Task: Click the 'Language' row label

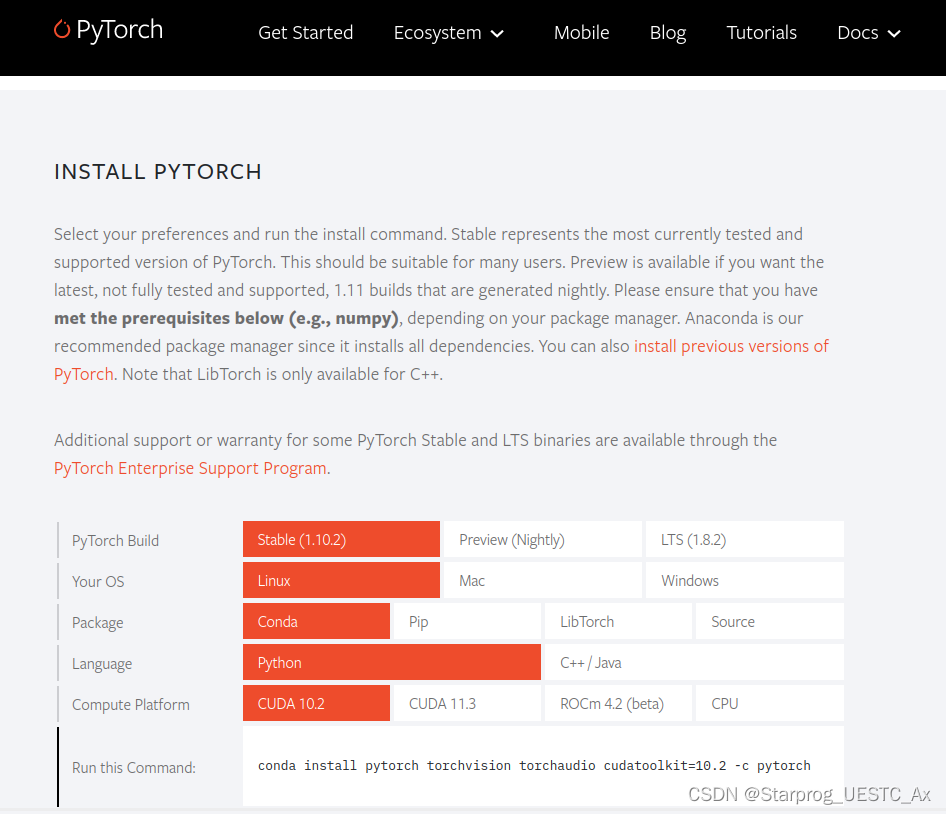Action: [101, 663]
